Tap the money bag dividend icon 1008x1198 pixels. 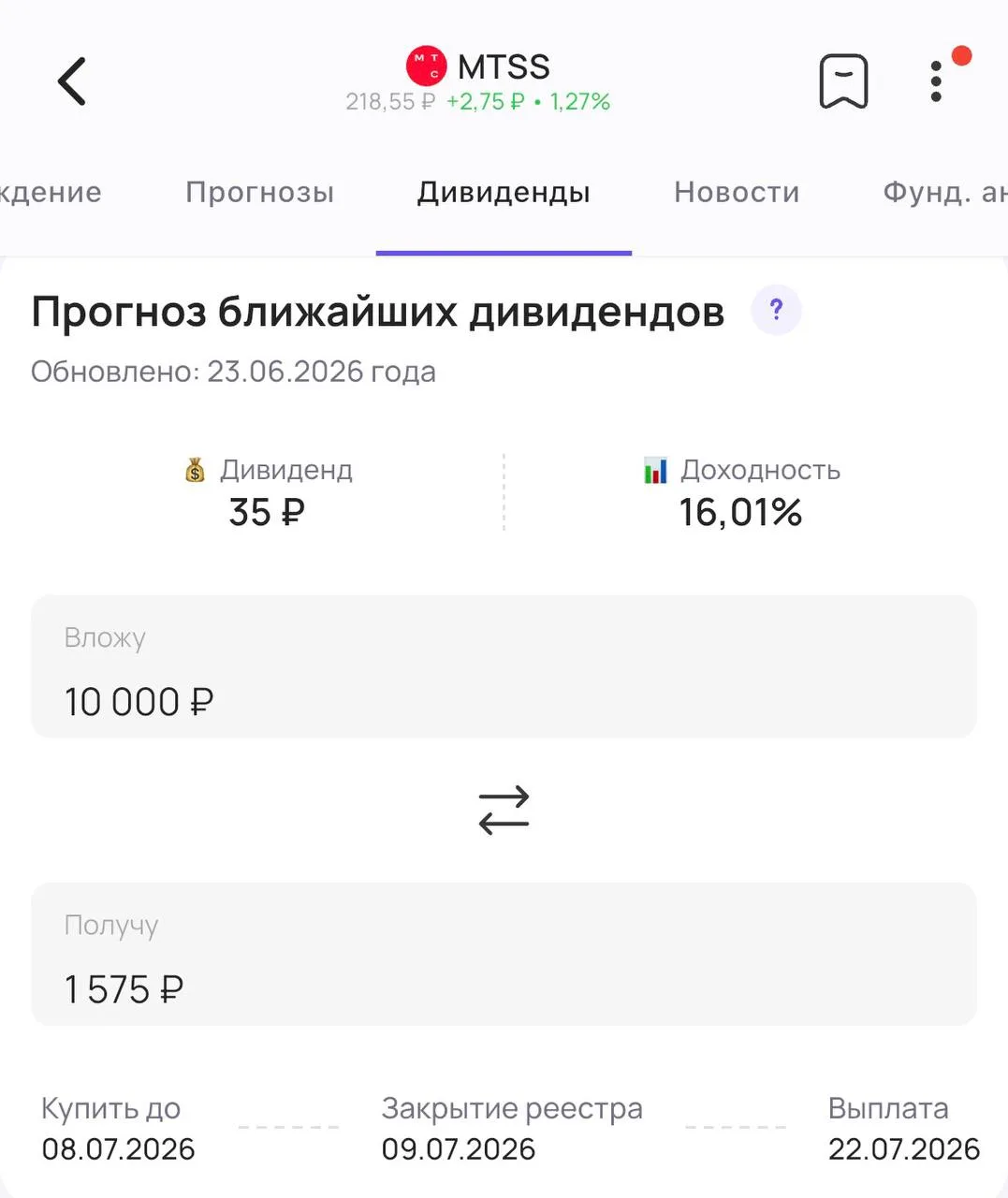tap(195, 470)
